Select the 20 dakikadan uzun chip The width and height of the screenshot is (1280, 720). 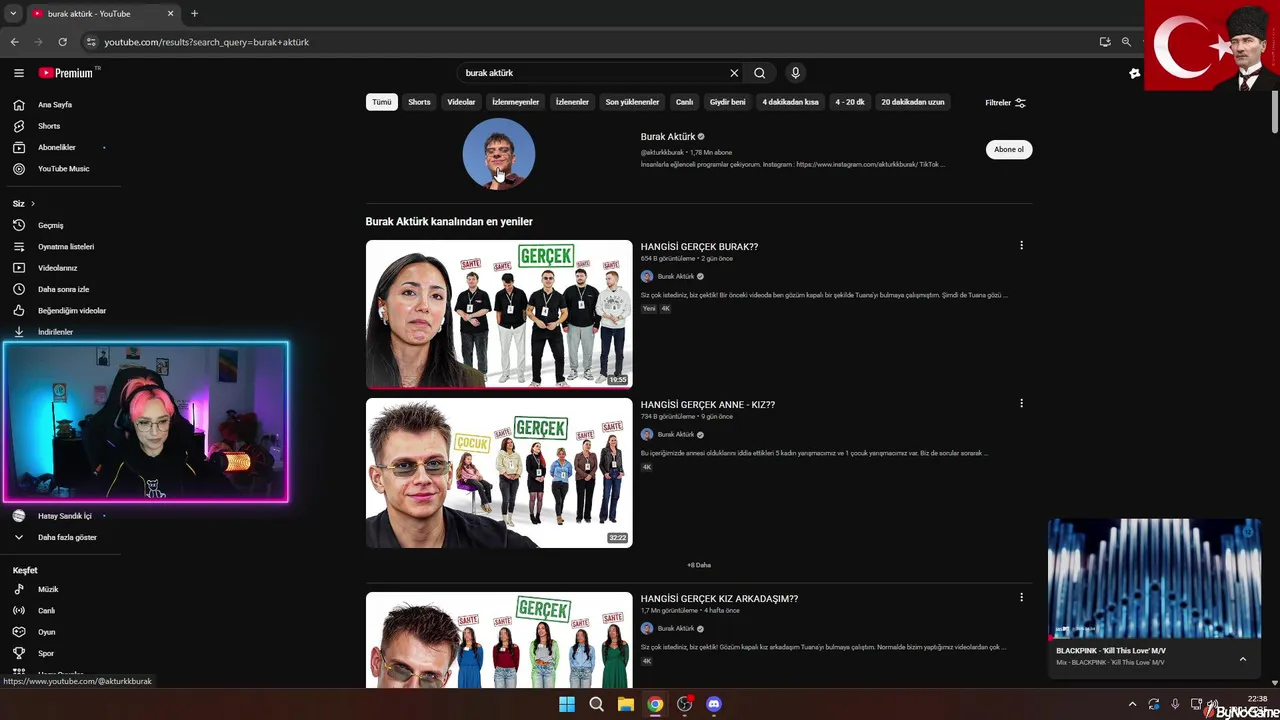(912, 102)
